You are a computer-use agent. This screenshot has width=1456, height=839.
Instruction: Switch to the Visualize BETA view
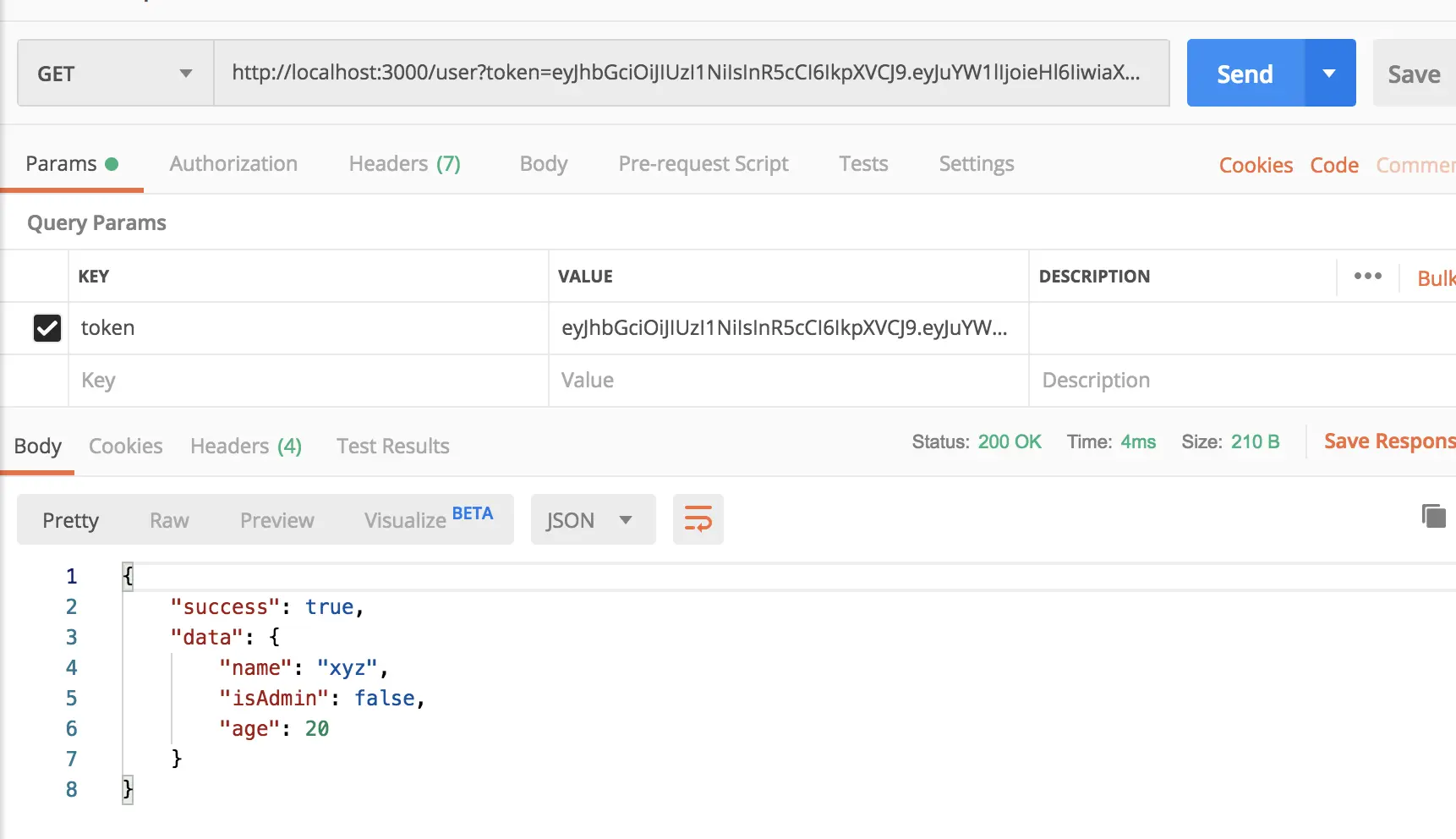tap(428, 518)
